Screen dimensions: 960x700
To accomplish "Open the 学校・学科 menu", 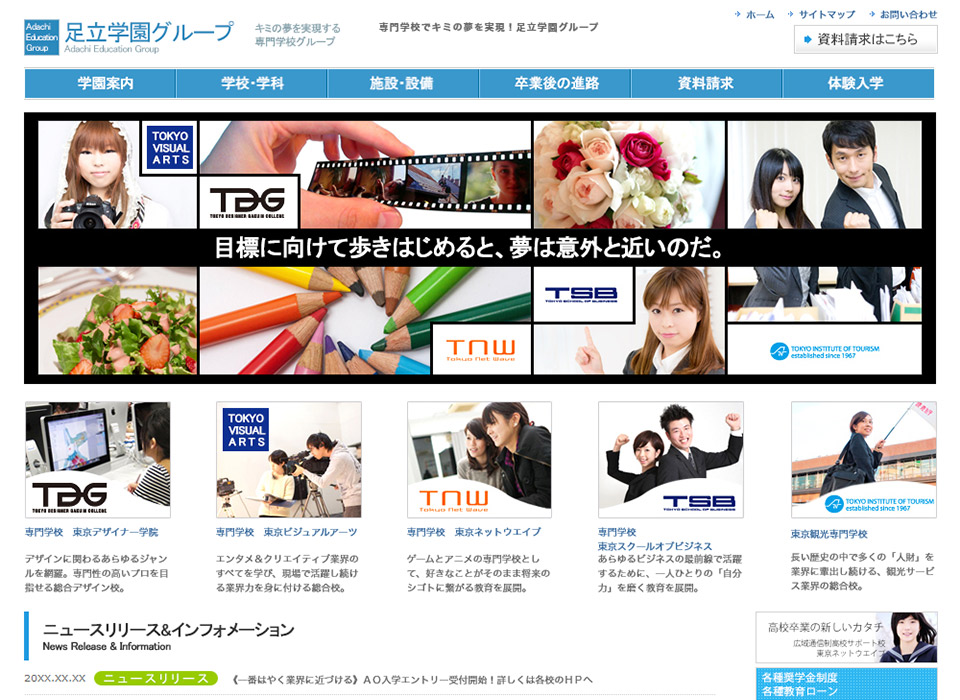I will 252,83.
